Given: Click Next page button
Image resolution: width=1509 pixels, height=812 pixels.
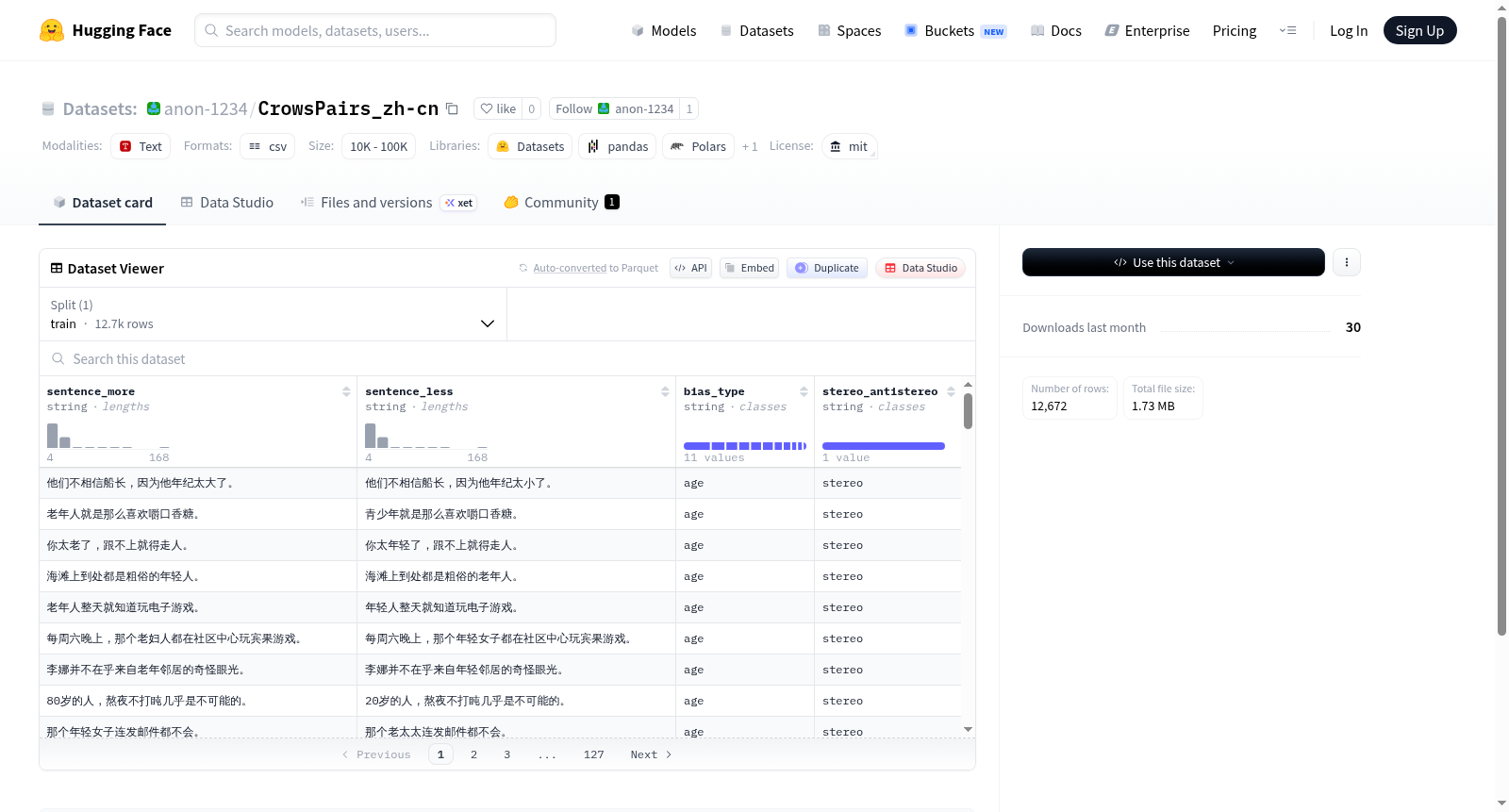Looking at the screenshot, I should pos(651,754).
